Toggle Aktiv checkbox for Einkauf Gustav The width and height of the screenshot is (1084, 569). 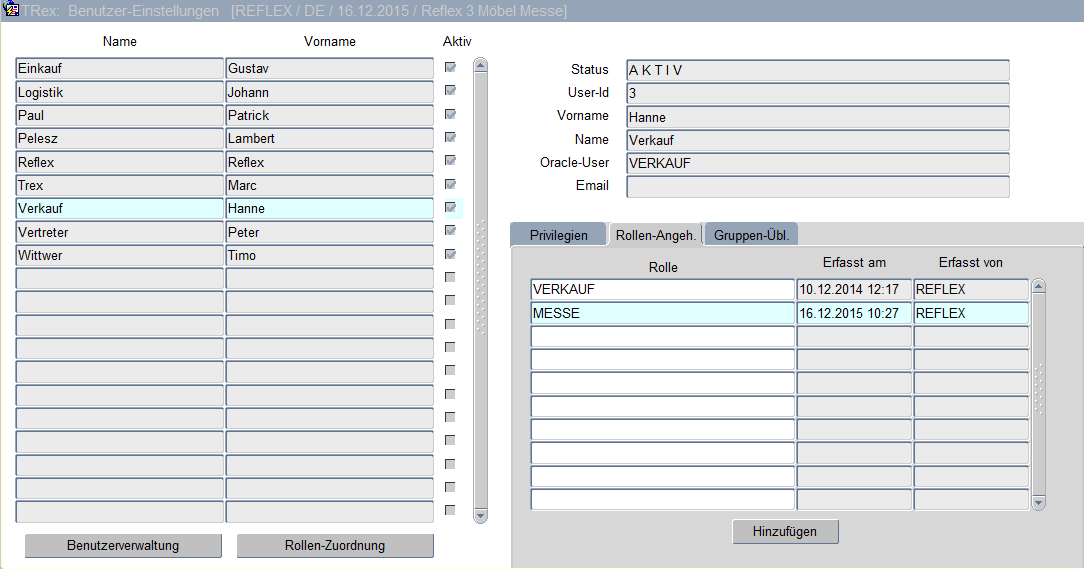(x=450, y=68)
